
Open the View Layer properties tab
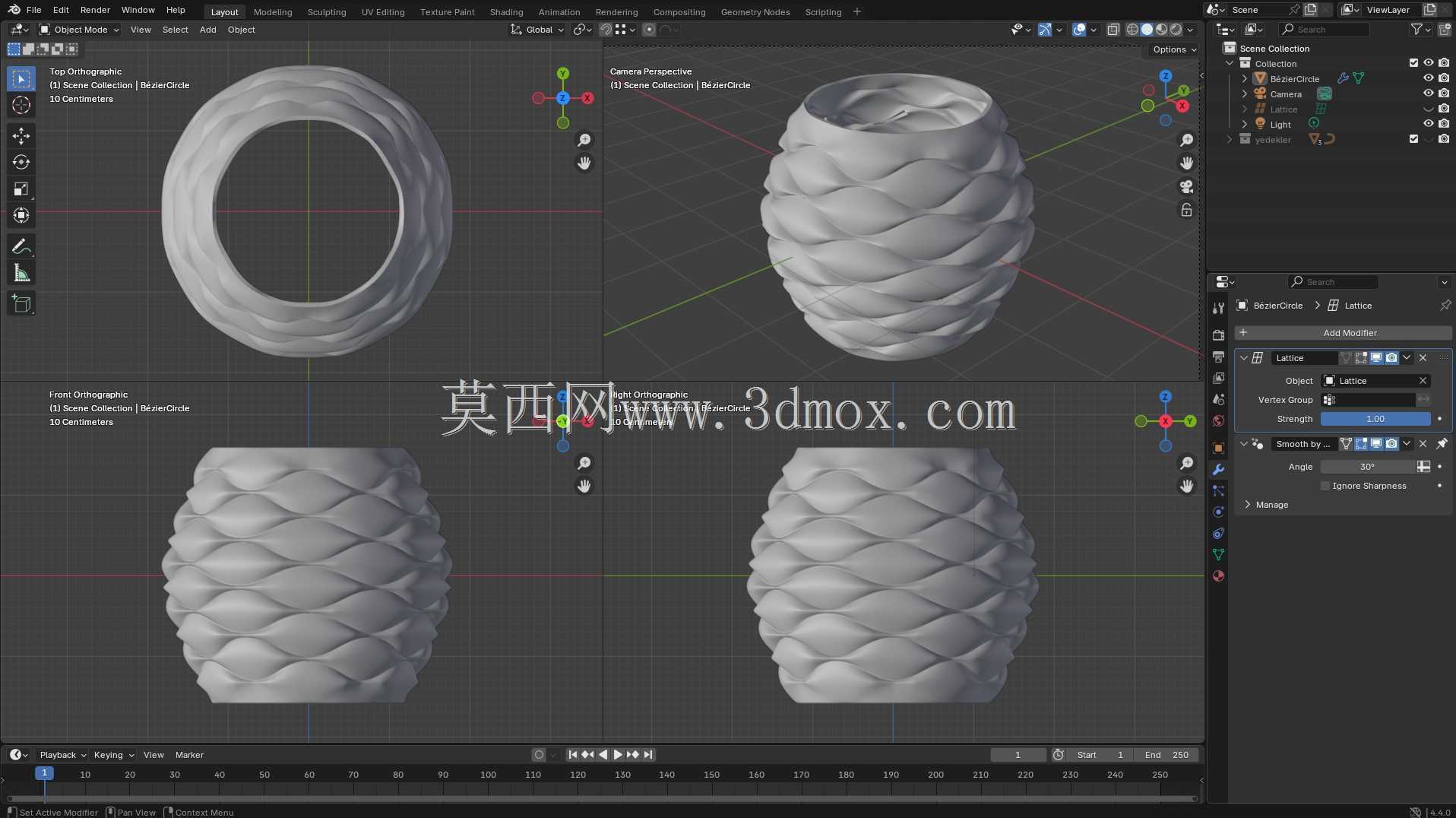coord(1218,378)
